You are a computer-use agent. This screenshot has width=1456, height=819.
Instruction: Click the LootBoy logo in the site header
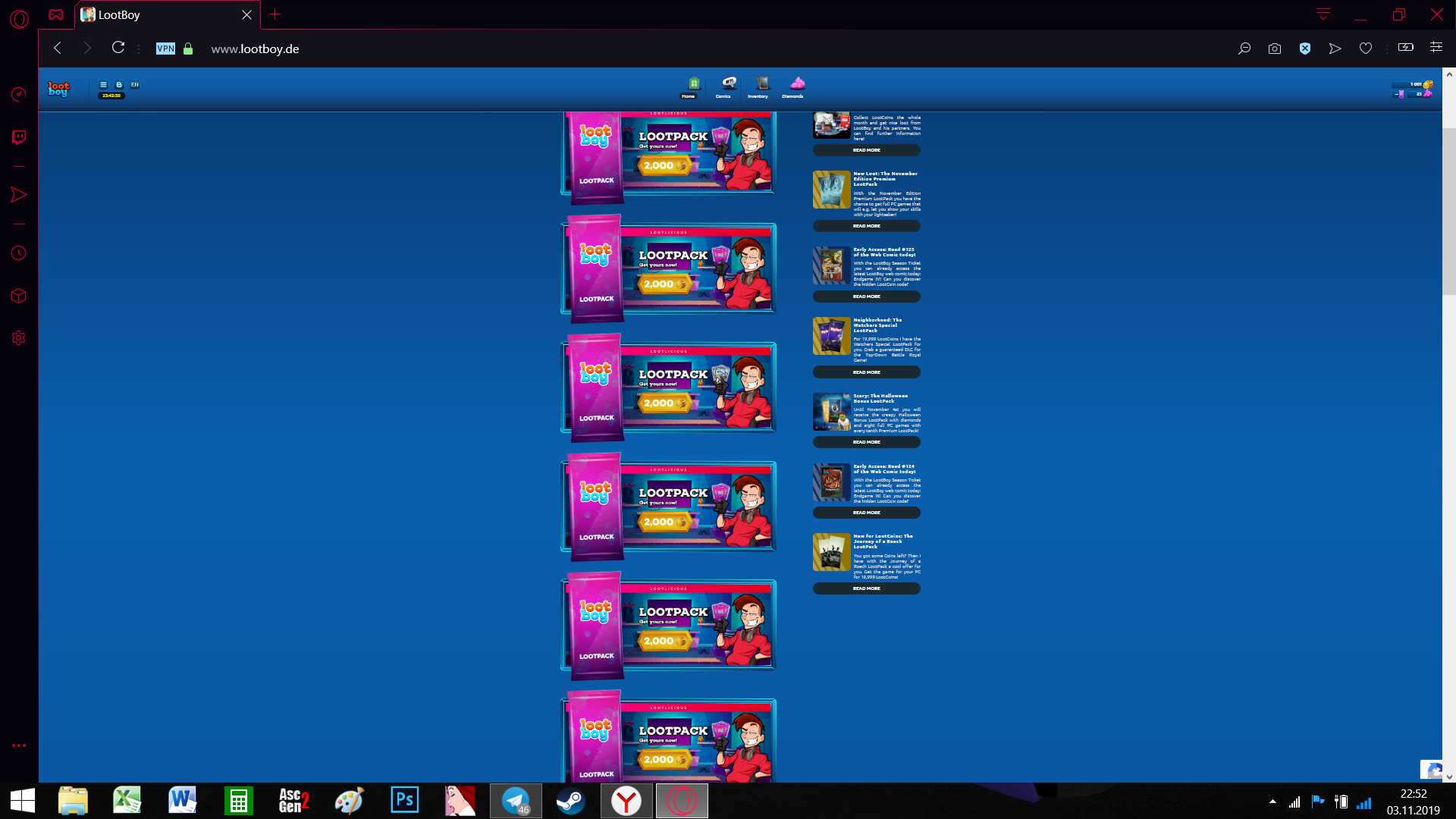58,89
